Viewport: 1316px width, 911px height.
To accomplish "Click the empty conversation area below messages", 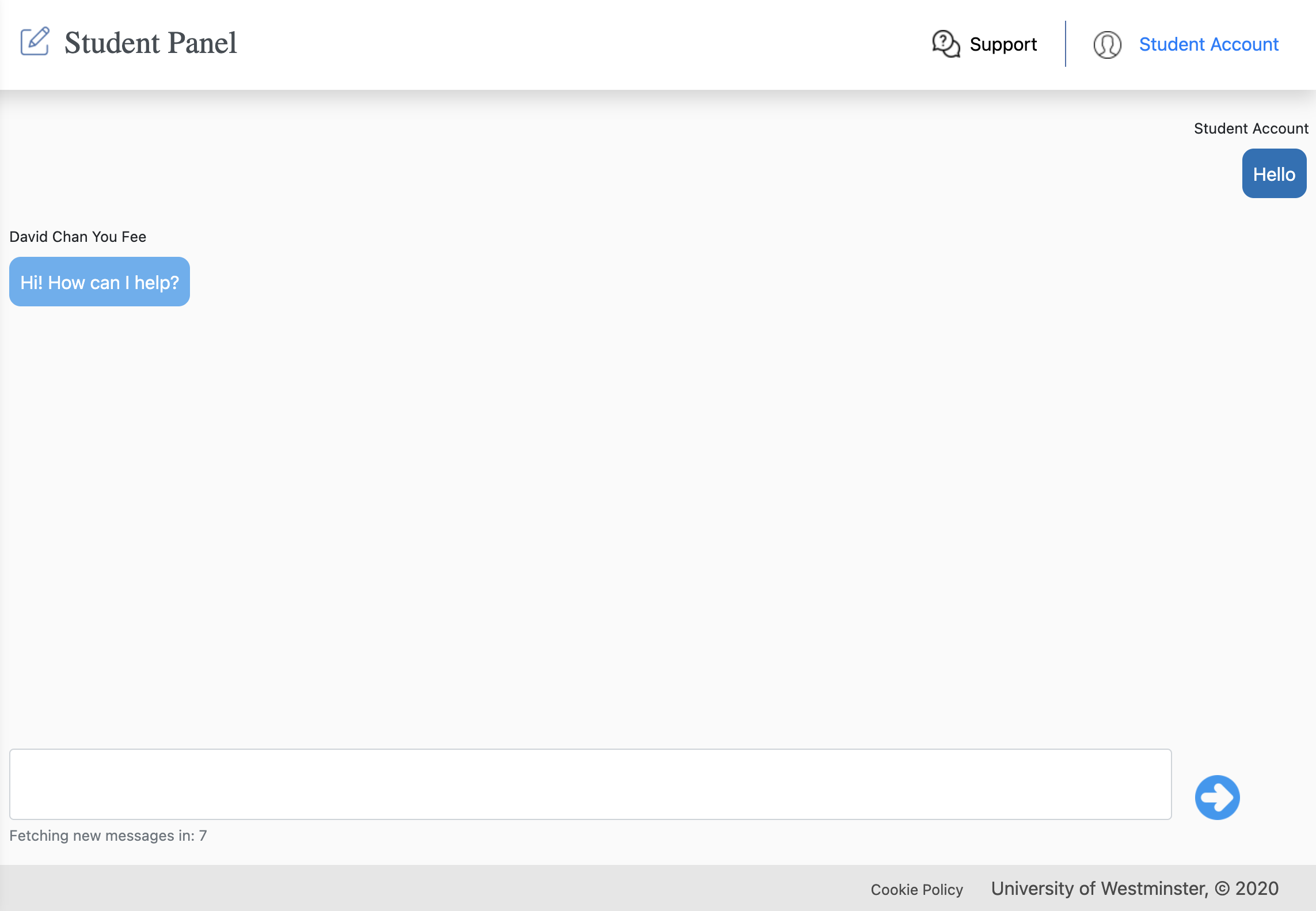I will [x=658, y=518].
